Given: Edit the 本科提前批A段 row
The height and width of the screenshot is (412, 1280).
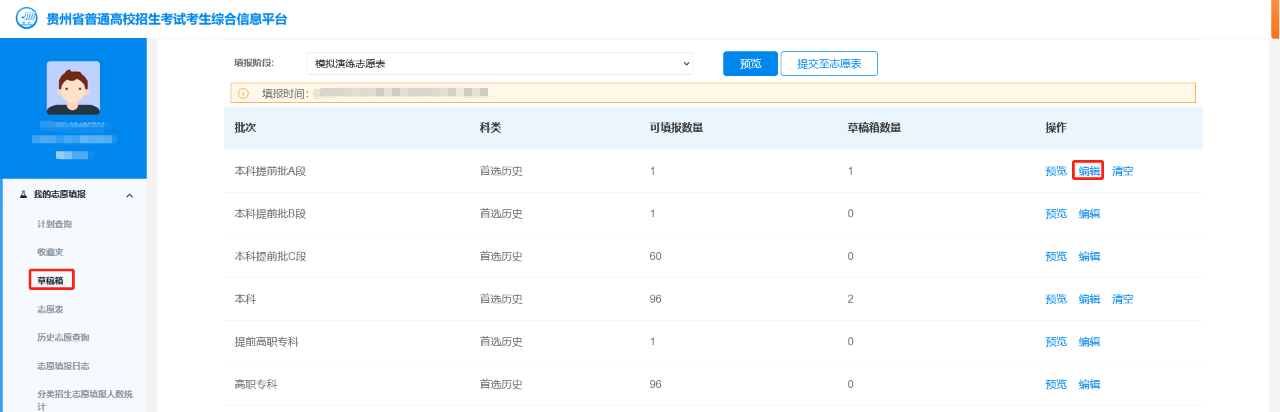Looking at the screenshot, I should 1089,171.
